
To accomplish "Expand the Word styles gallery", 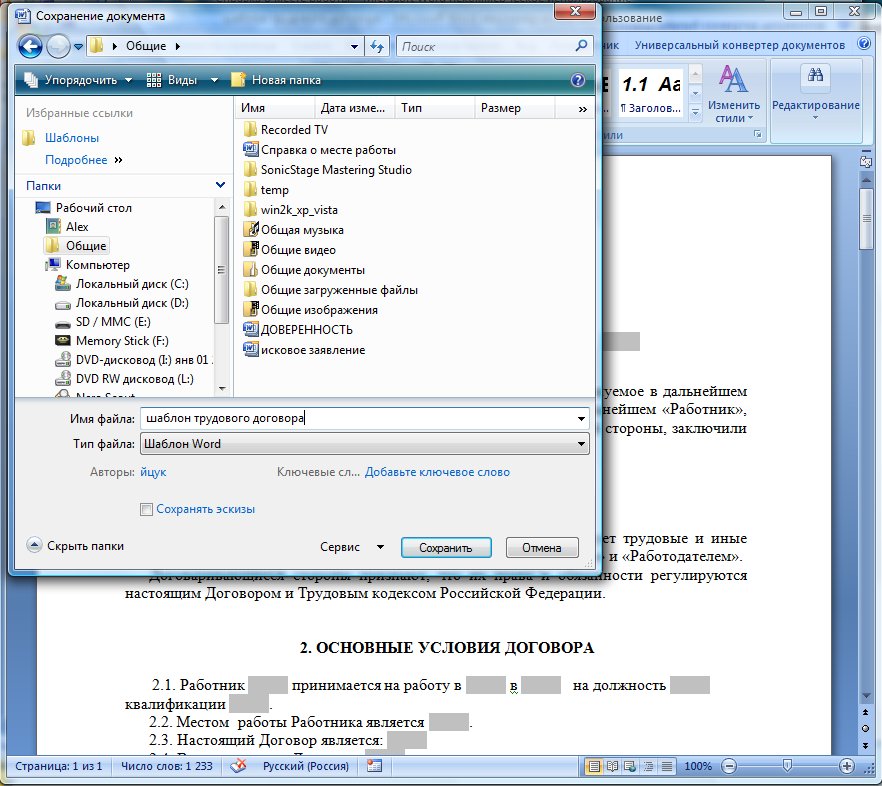I will point(695,113).
